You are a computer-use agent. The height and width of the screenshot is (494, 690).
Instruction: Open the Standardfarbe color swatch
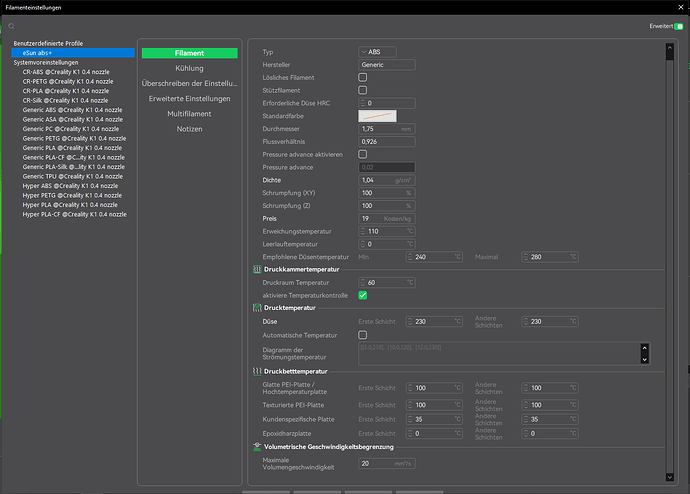click(x=378, y=116)
